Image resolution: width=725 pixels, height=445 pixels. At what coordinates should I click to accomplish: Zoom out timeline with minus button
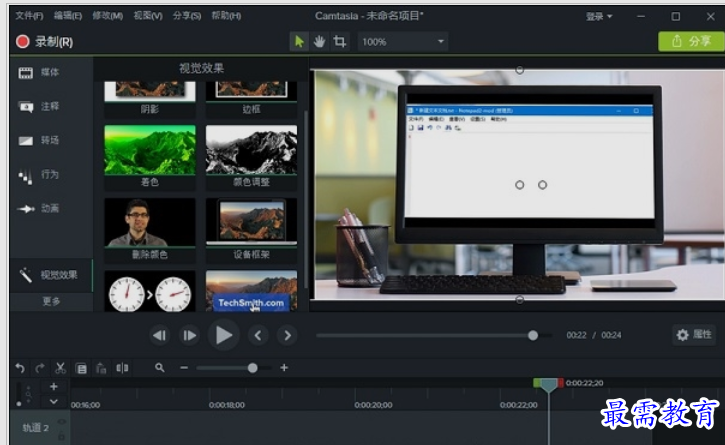point(184,368)
